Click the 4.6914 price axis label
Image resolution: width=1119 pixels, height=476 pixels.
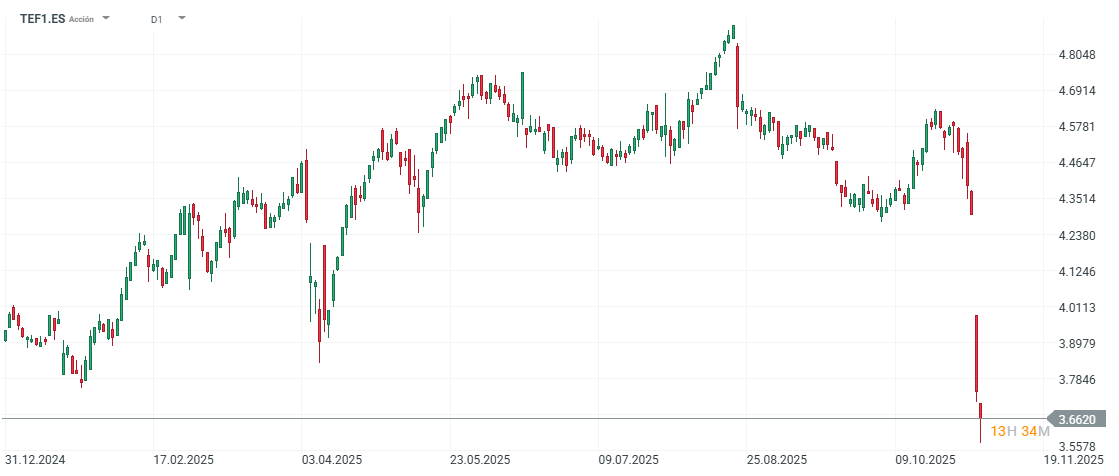pos(1076,91)
